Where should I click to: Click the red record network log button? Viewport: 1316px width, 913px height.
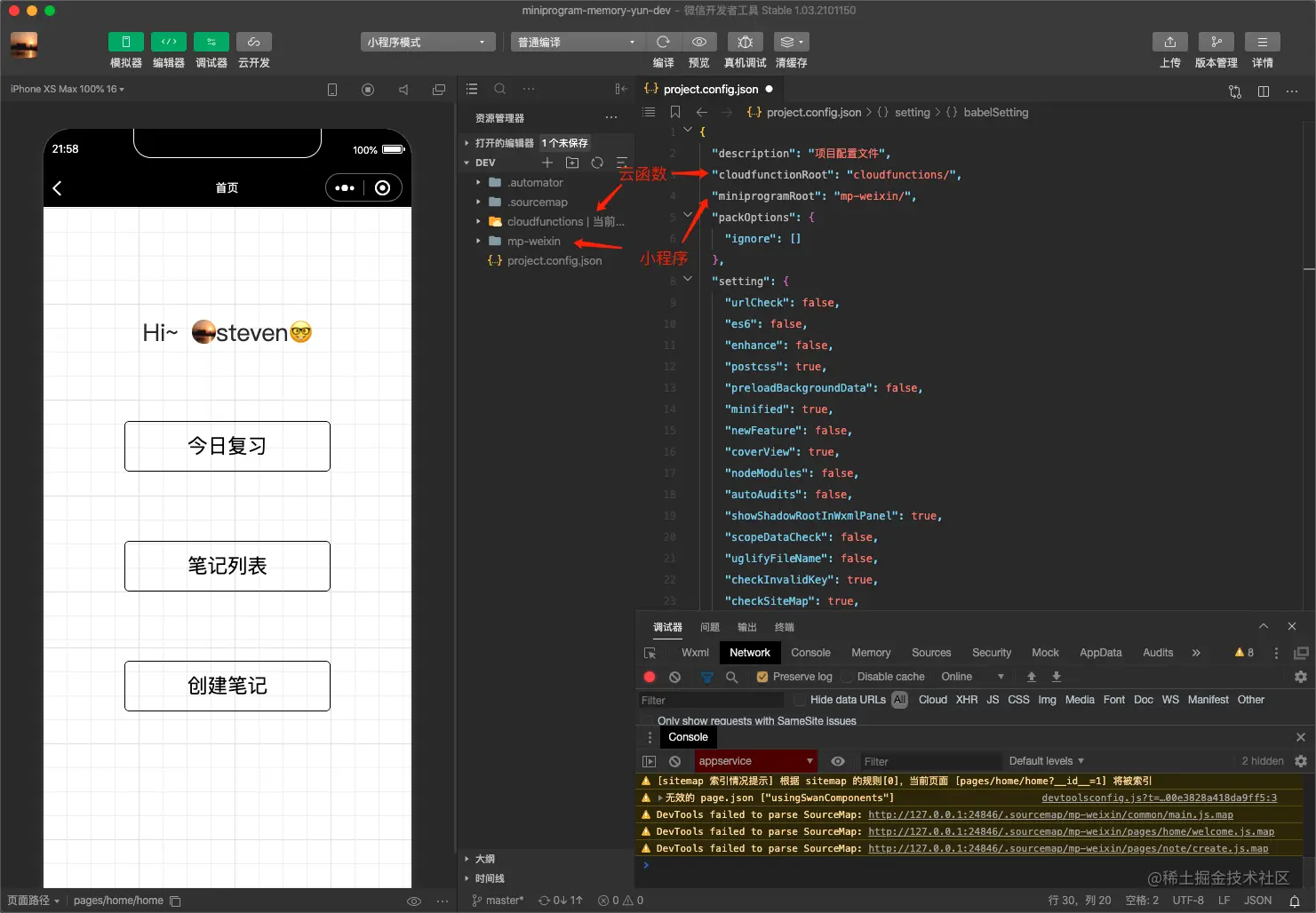650,677
